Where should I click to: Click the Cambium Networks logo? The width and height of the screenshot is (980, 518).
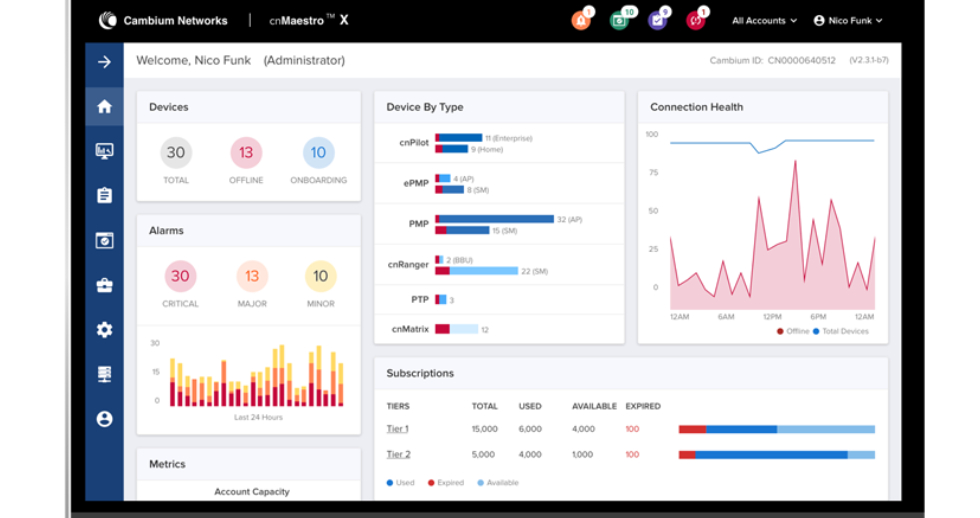coord(163,21)
